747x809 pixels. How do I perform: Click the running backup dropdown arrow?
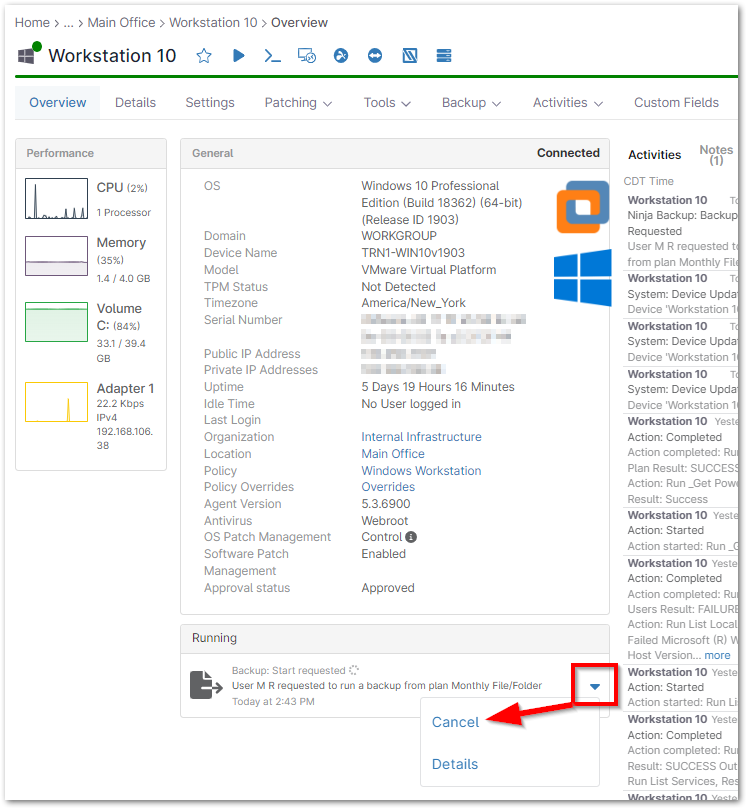coord(596,687)
